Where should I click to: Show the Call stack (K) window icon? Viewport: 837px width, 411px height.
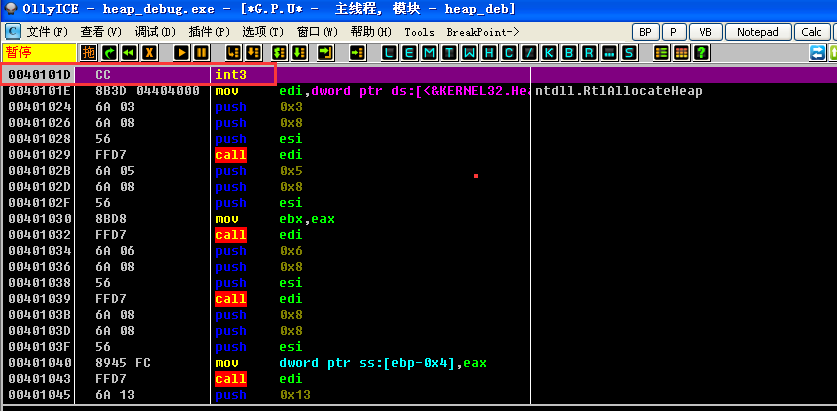pos(549,52)
